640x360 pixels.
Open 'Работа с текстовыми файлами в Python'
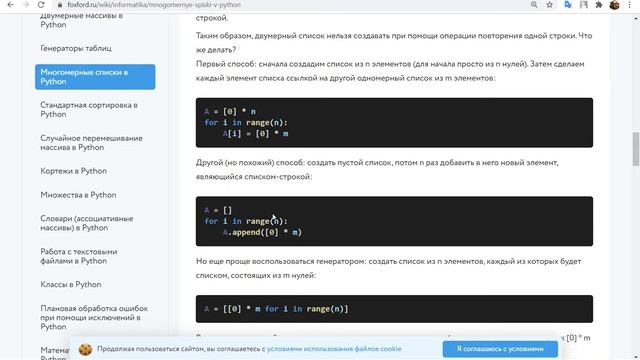click(x=78, y=256)
